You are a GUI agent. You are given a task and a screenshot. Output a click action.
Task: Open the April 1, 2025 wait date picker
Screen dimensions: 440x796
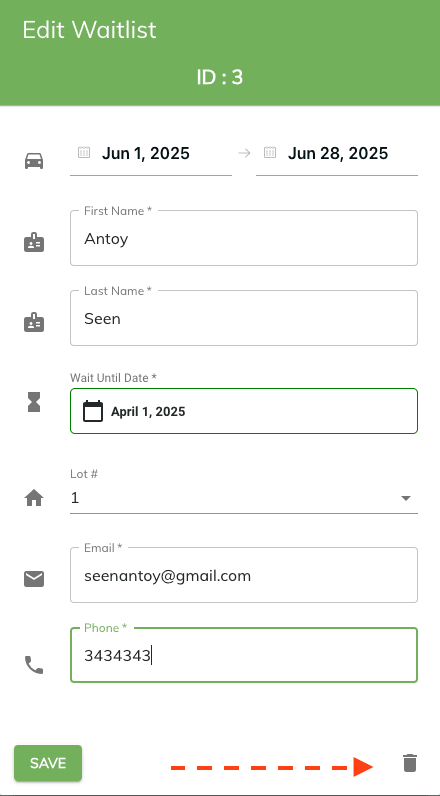tap(244, 411)
